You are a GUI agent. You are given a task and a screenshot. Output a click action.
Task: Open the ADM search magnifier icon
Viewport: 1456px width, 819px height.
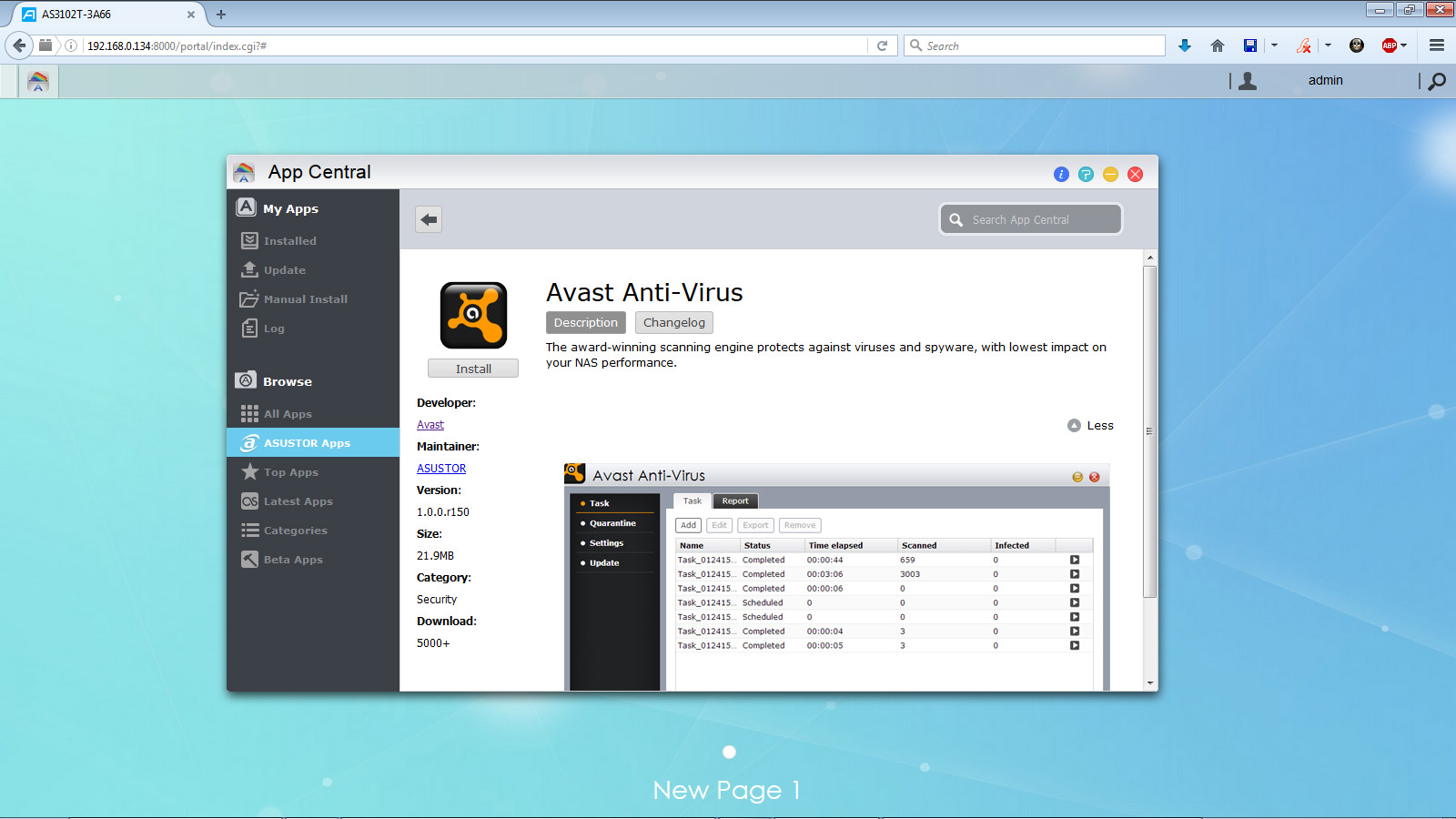1437,81
